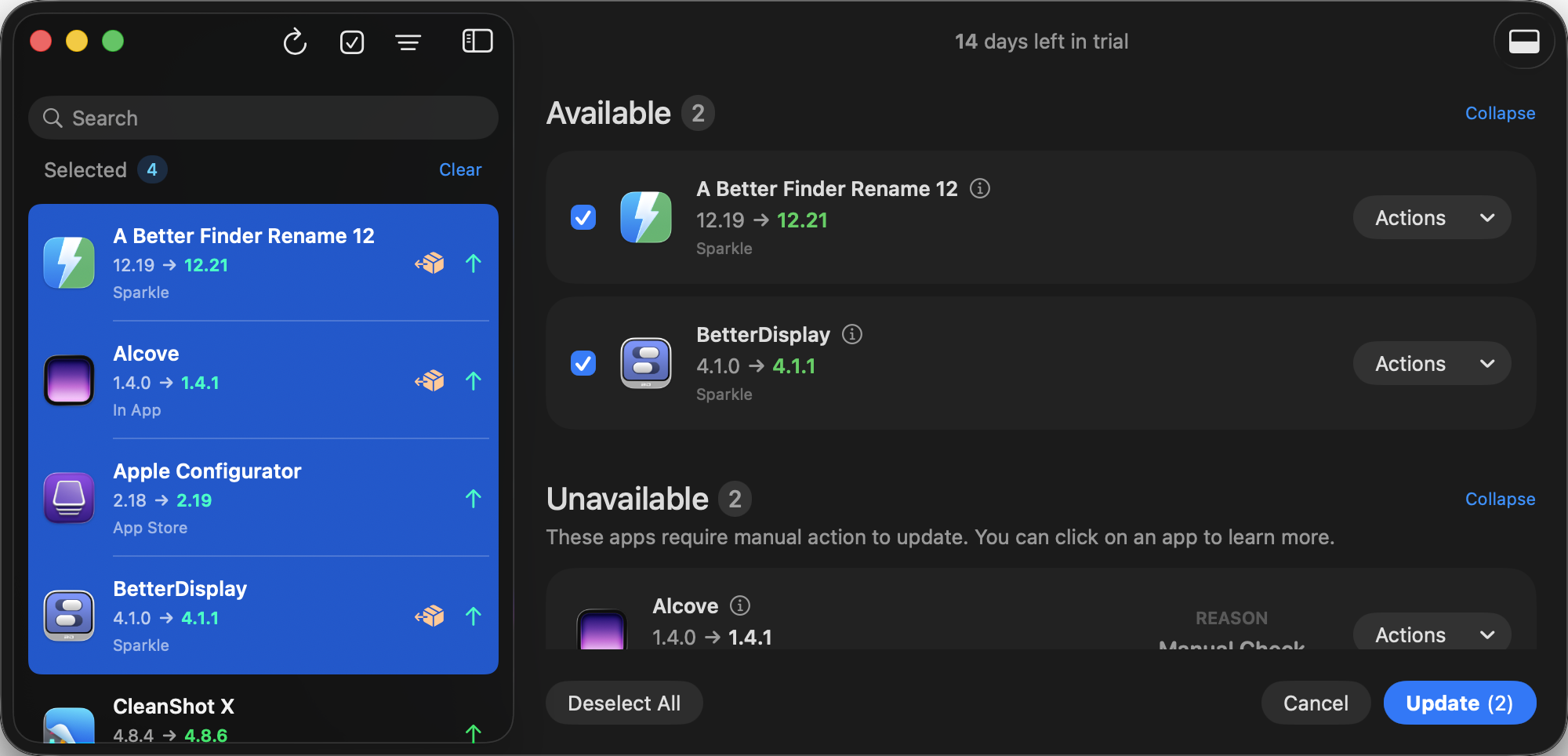Click the package icon beside A Better Finder Rename
This screenshot has width=1568, height=756.
(x=430, y=264)
